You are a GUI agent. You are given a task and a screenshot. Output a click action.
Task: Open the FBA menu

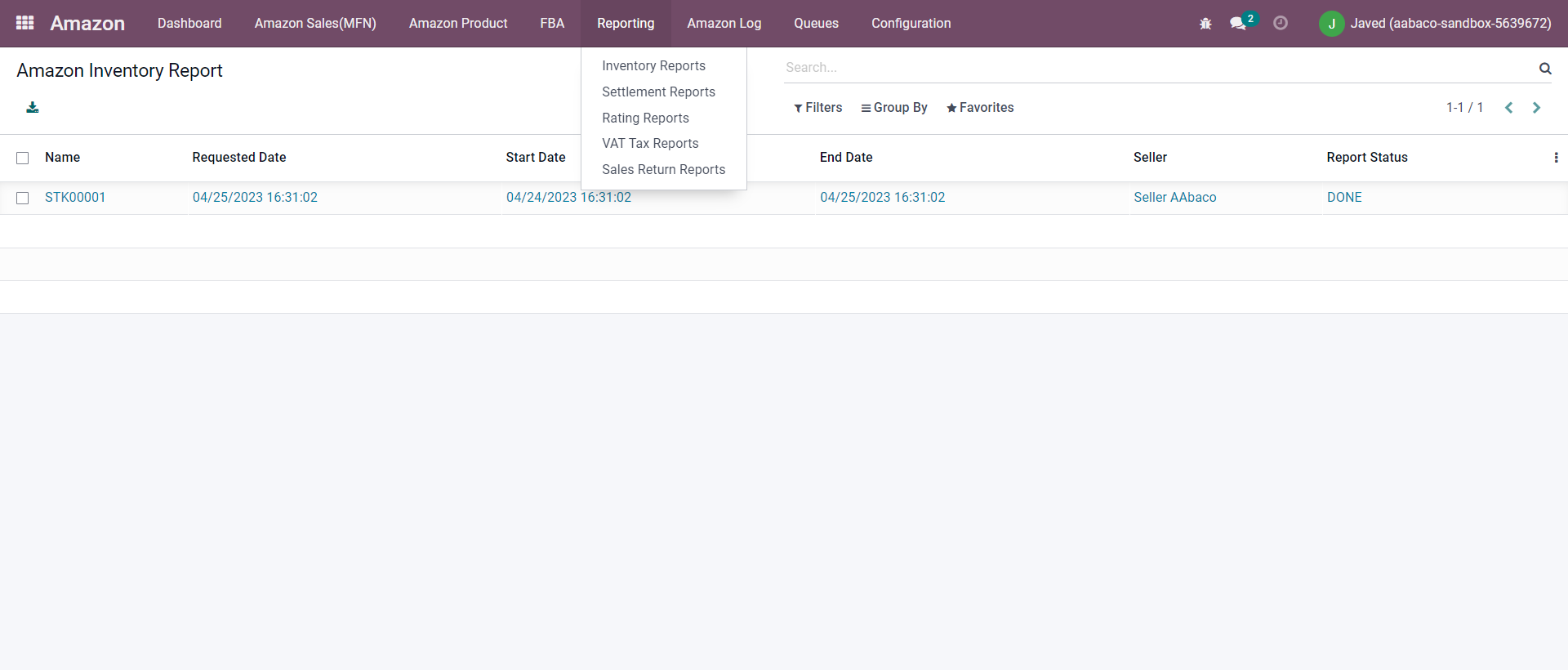coord(552,23)
